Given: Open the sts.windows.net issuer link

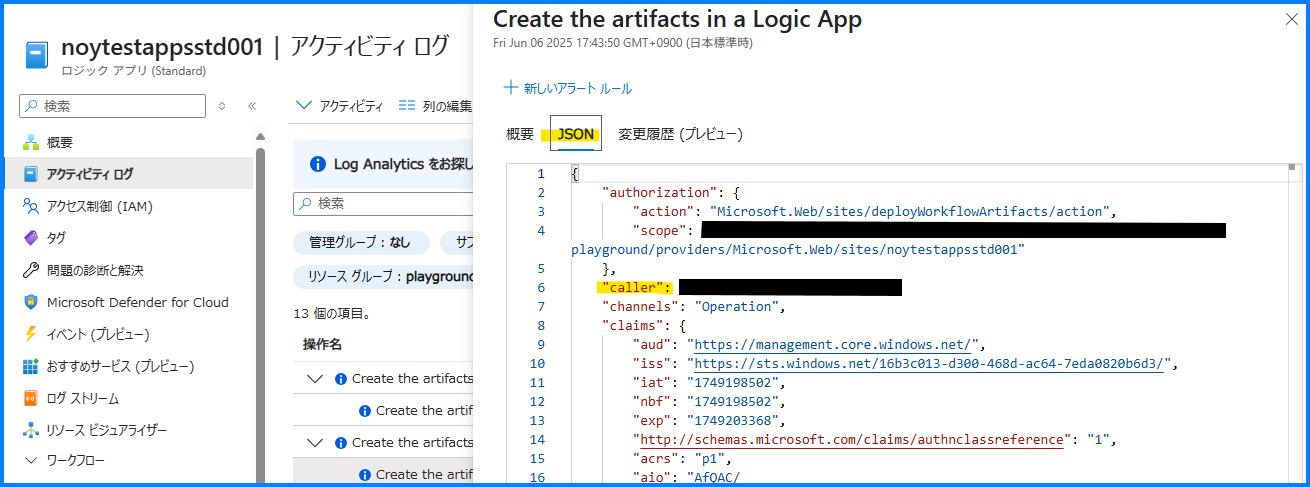Looking at the screenshot, I should click(x=929, y=364).
